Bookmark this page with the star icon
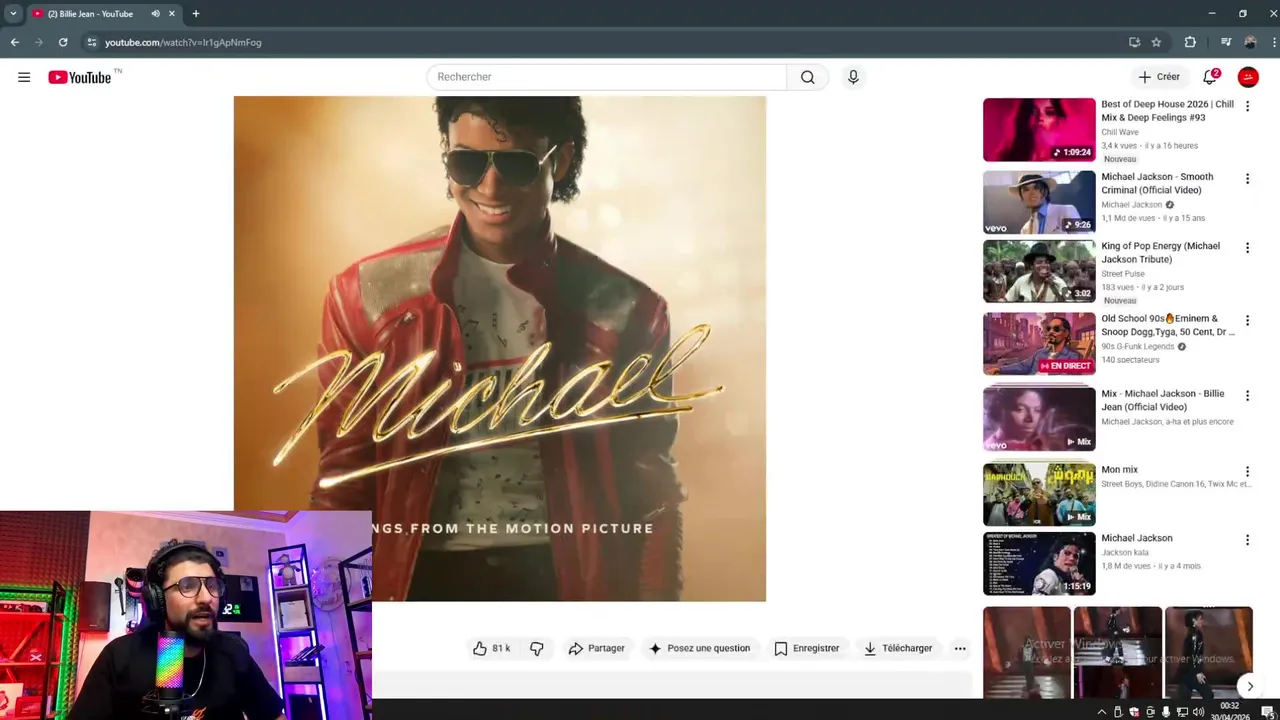 pyautogui.click(x=1156, y=42)
